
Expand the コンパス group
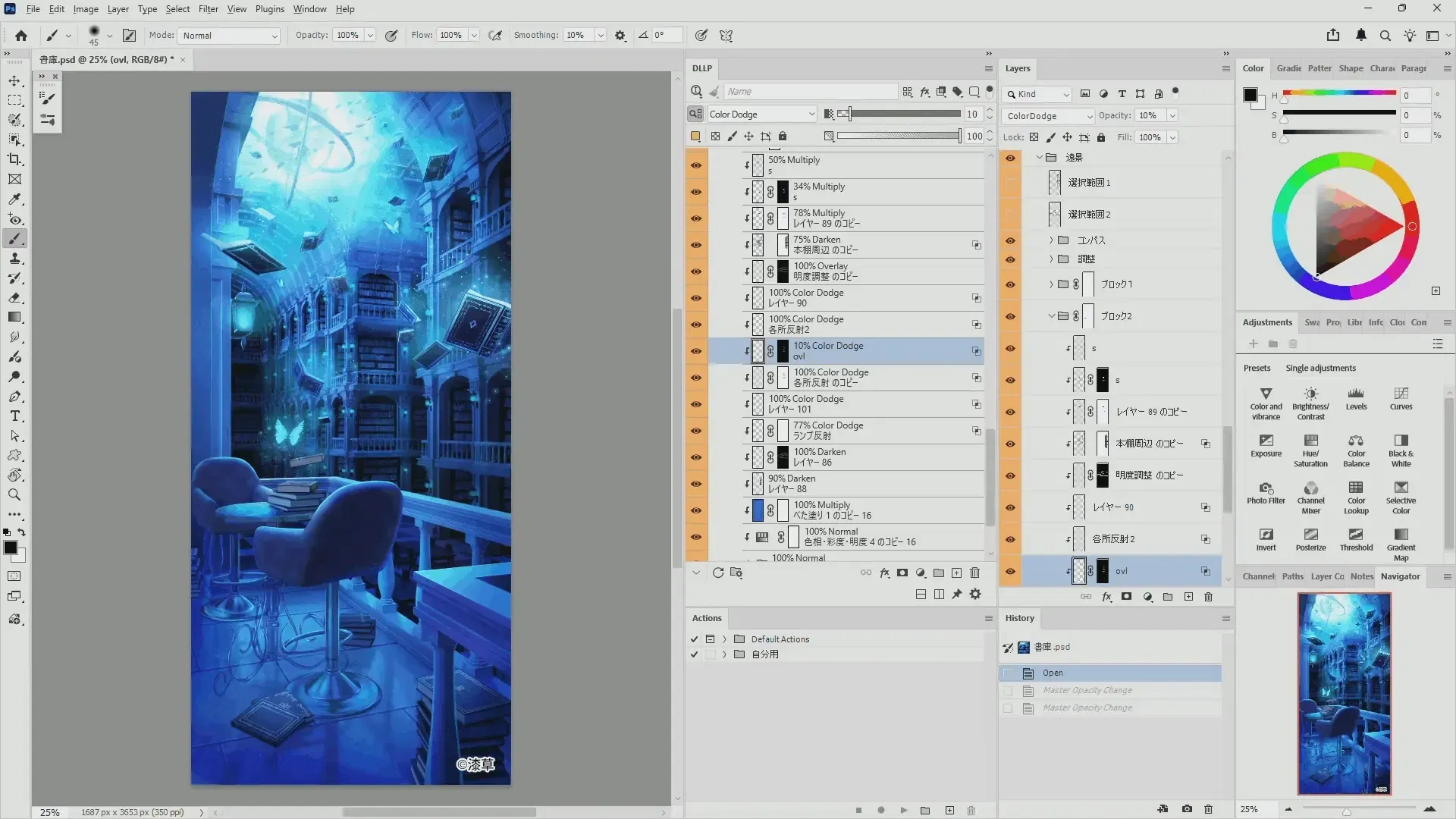coord(1051,240)
